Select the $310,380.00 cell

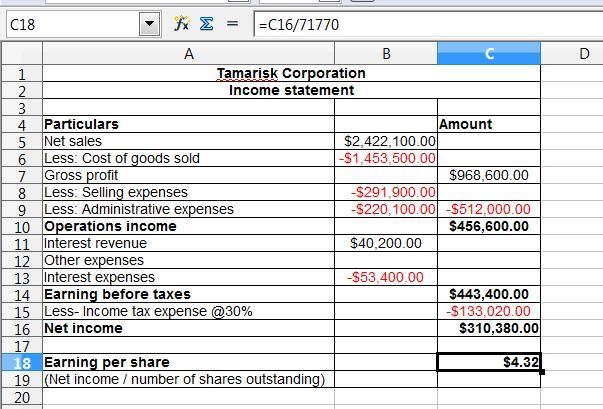point(489,328)
